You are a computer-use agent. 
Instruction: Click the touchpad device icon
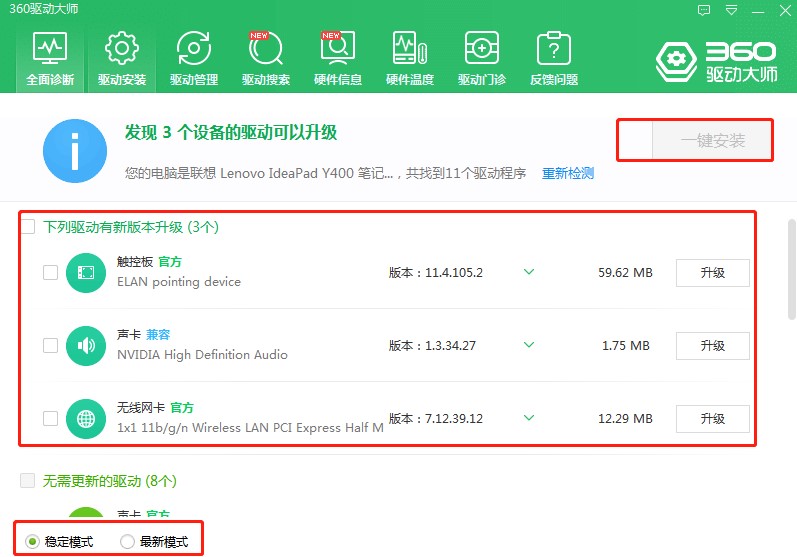tap(86, 273)
